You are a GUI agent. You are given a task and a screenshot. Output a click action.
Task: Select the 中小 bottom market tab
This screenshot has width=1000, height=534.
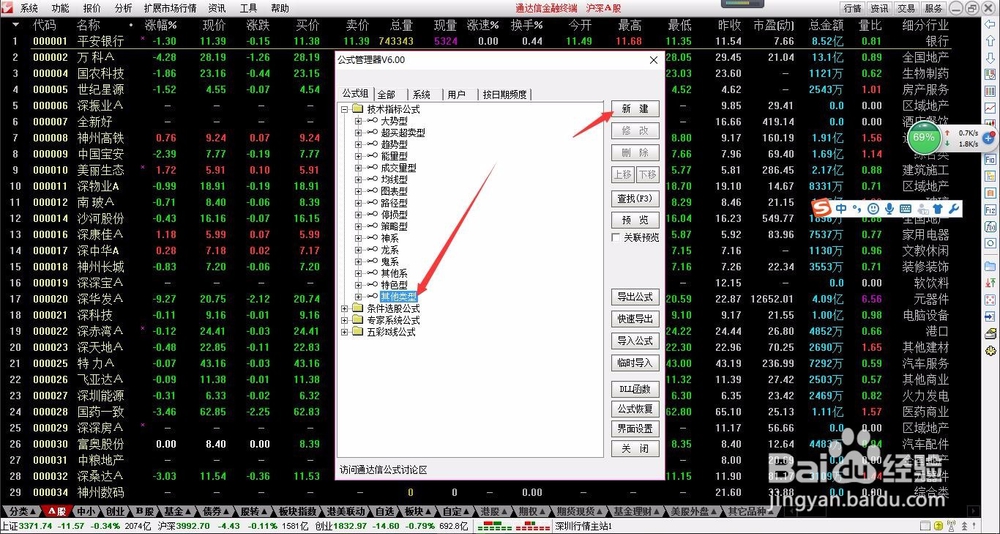pos(86,512)
